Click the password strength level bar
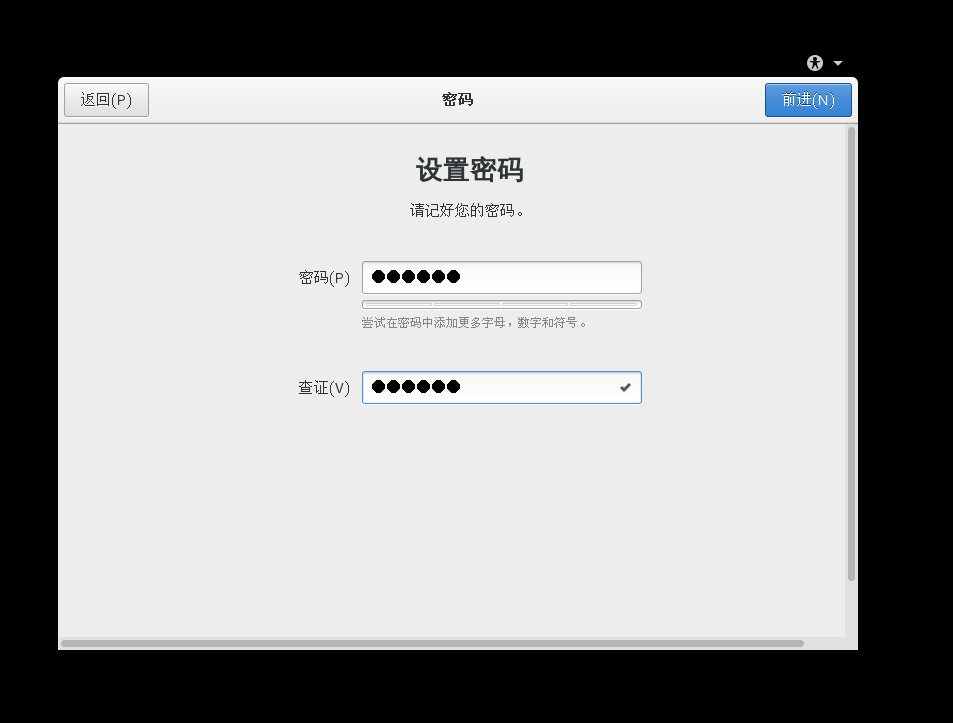The width and height of the screenshot is (953, 723). [501, 304]
